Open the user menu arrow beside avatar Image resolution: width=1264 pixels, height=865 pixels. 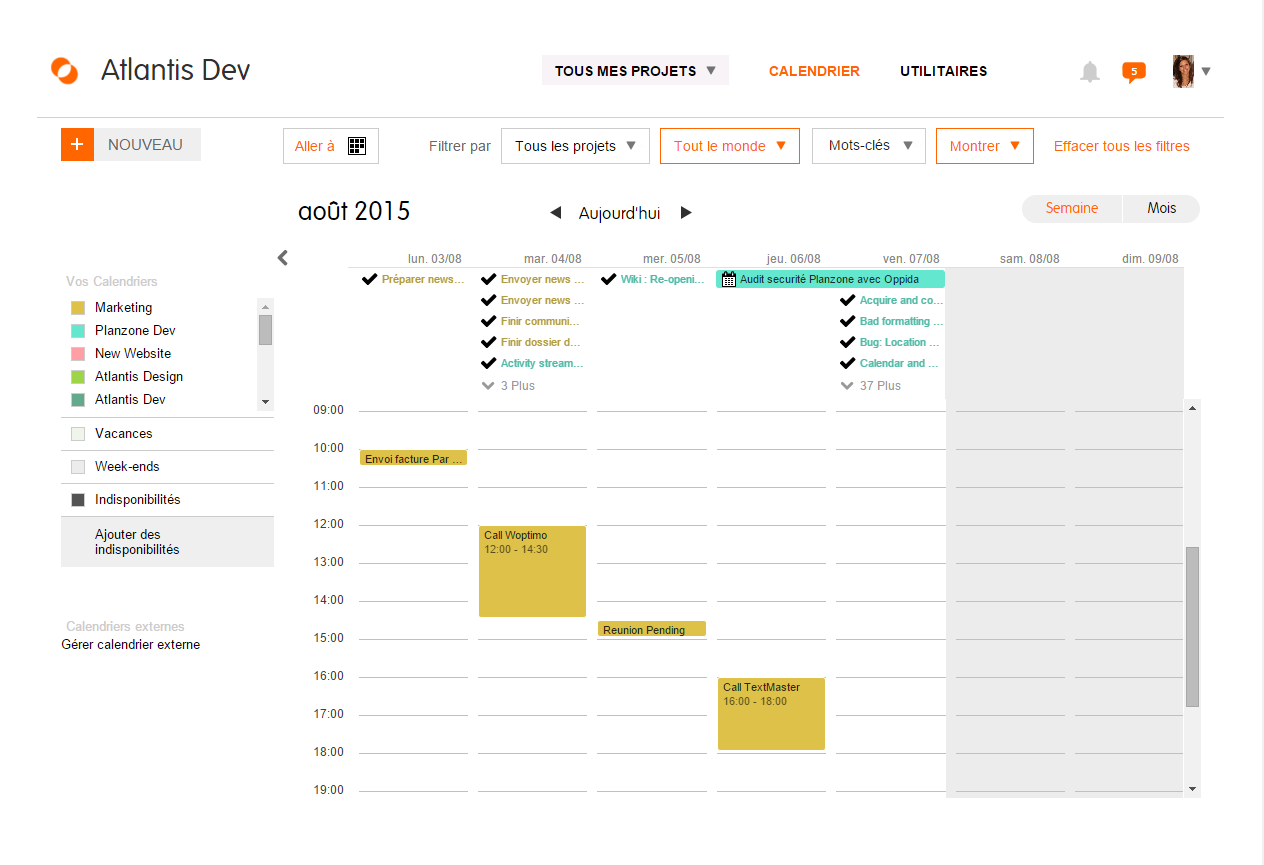point(1206,71)
